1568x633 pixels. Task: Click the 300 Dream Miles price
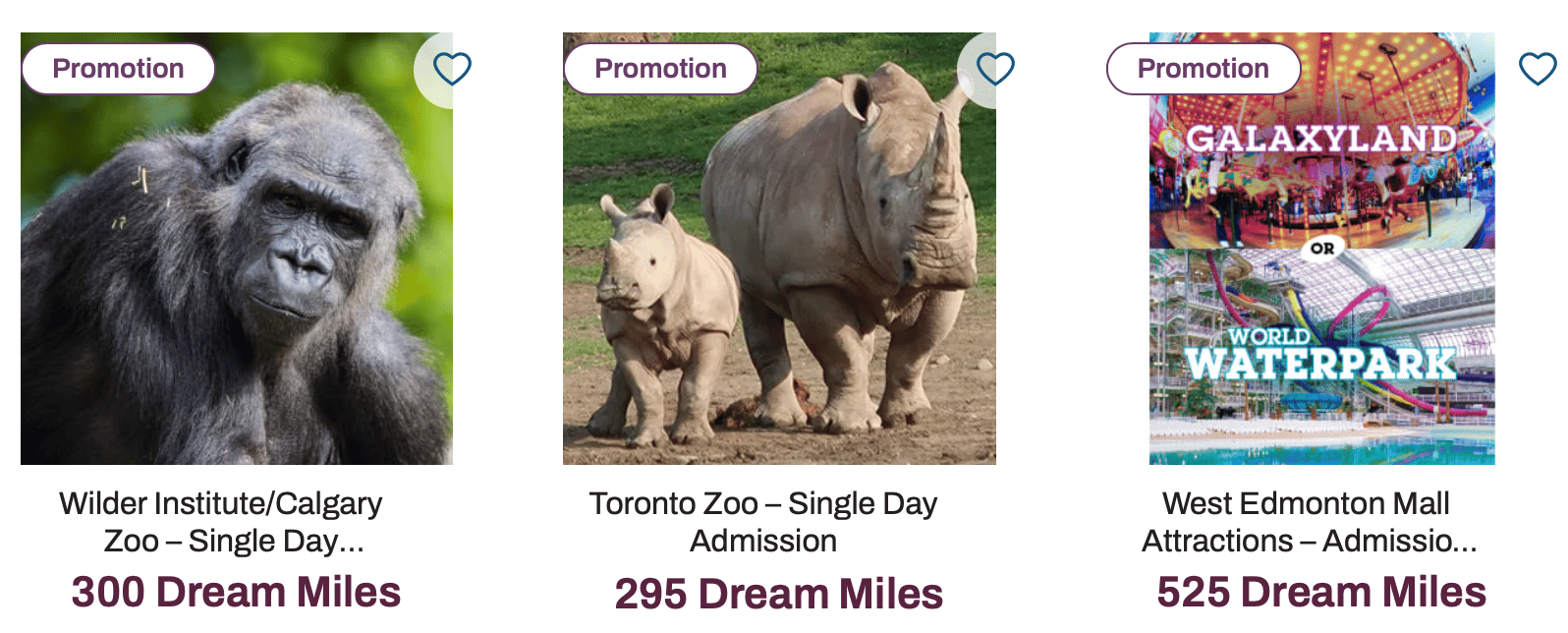tap(236, 592)
